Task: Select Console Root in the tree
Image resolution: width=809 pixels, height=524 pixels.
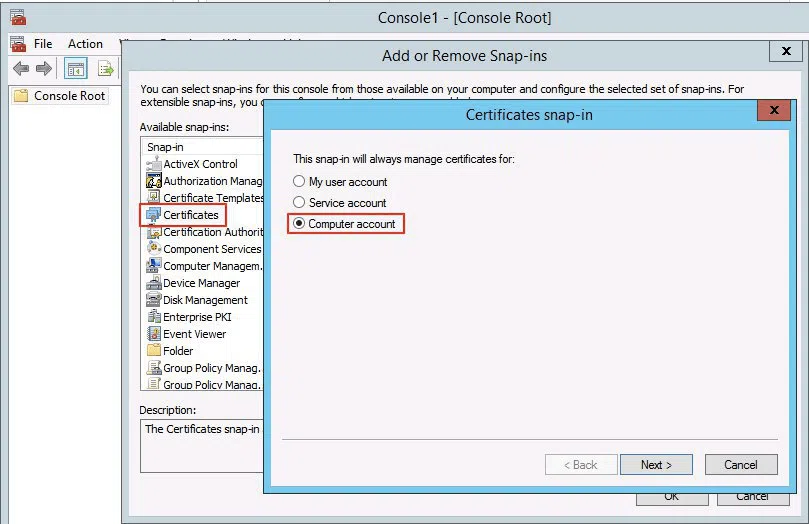Action: click(69, 96)
